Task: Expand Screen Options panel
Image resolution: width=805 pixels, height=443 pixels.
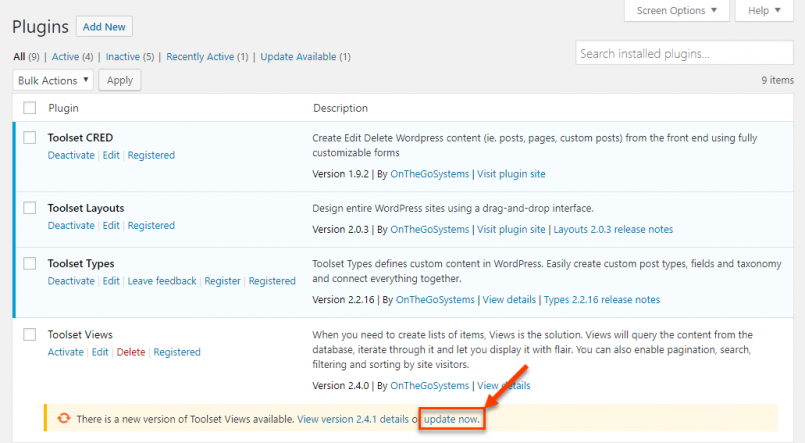Action: [677, 10]
